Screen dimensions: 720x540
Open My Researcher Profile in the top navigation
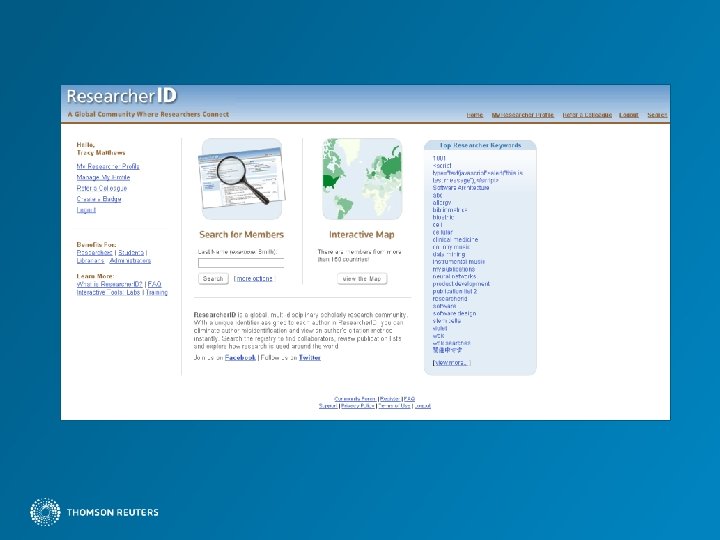click(523, 115)
